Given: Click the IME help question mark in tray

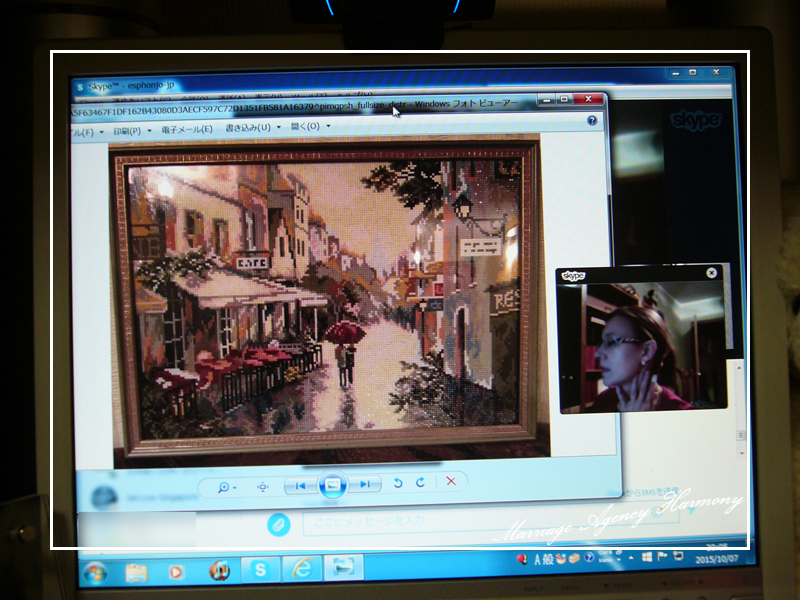Looking at the screenshot, I should tap(588, 557).
